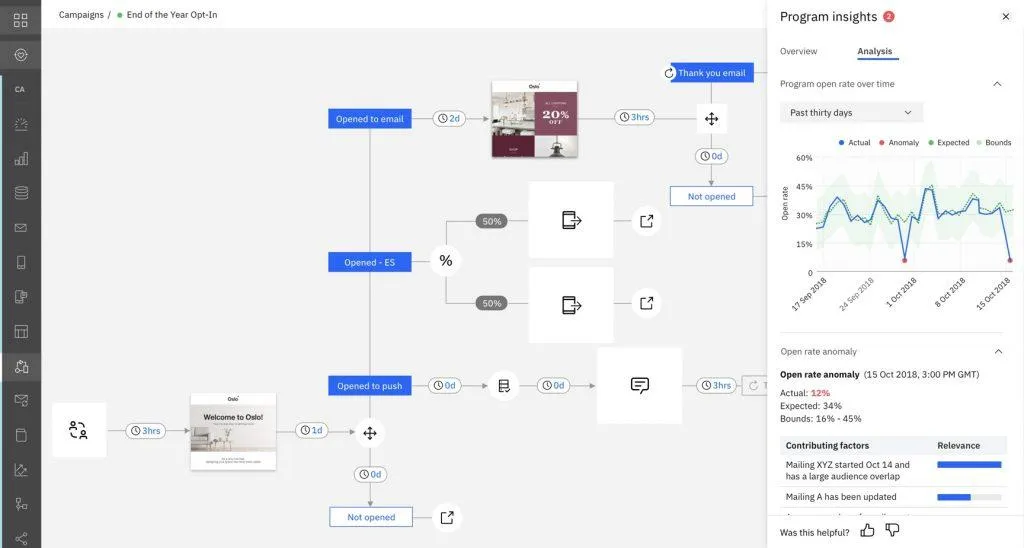Collapse the Open rate anomaly section
1024x548 pixels.
(999, 351)
